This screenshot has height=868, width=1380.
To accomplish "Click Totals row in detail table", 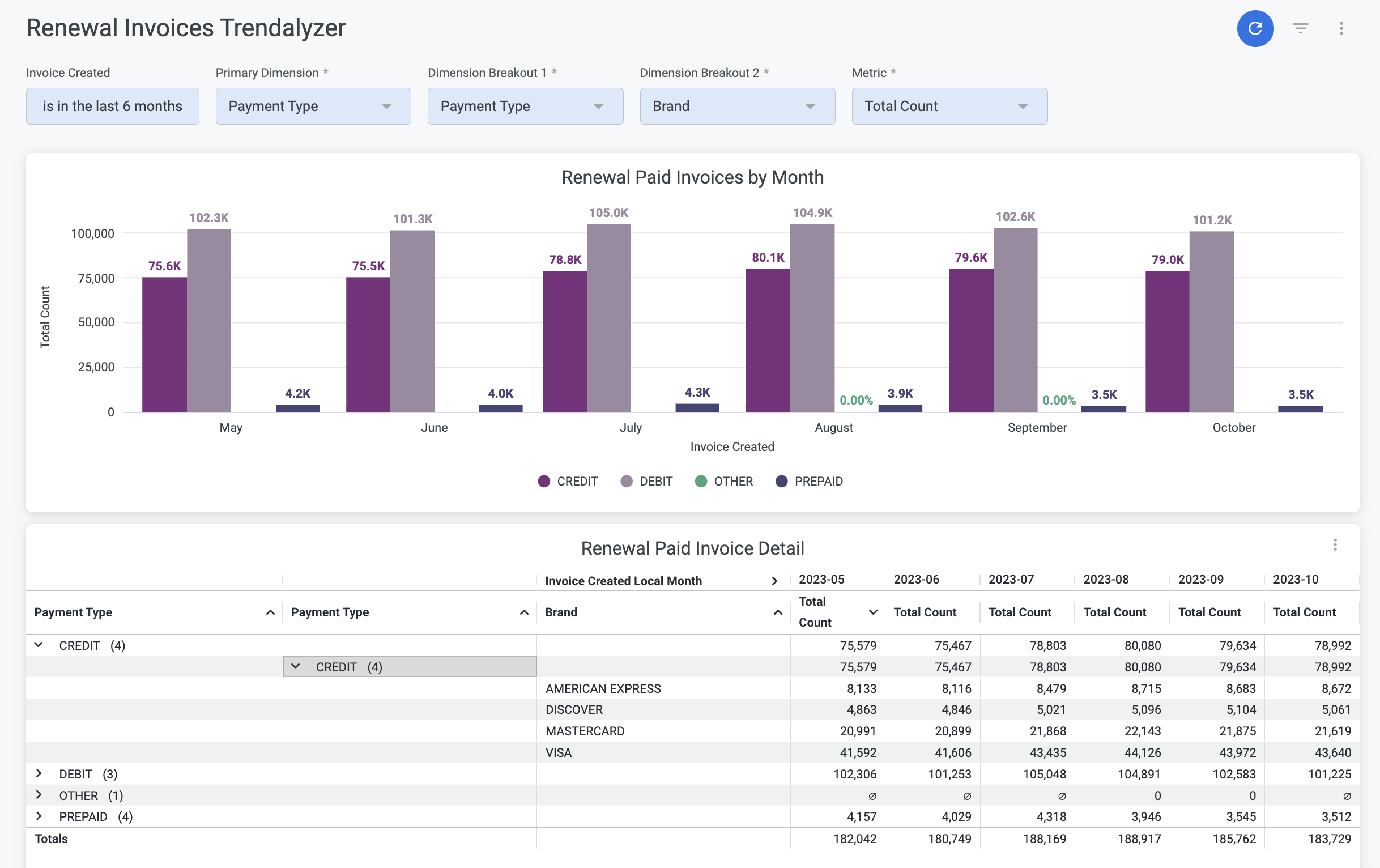I will point(54,838).
